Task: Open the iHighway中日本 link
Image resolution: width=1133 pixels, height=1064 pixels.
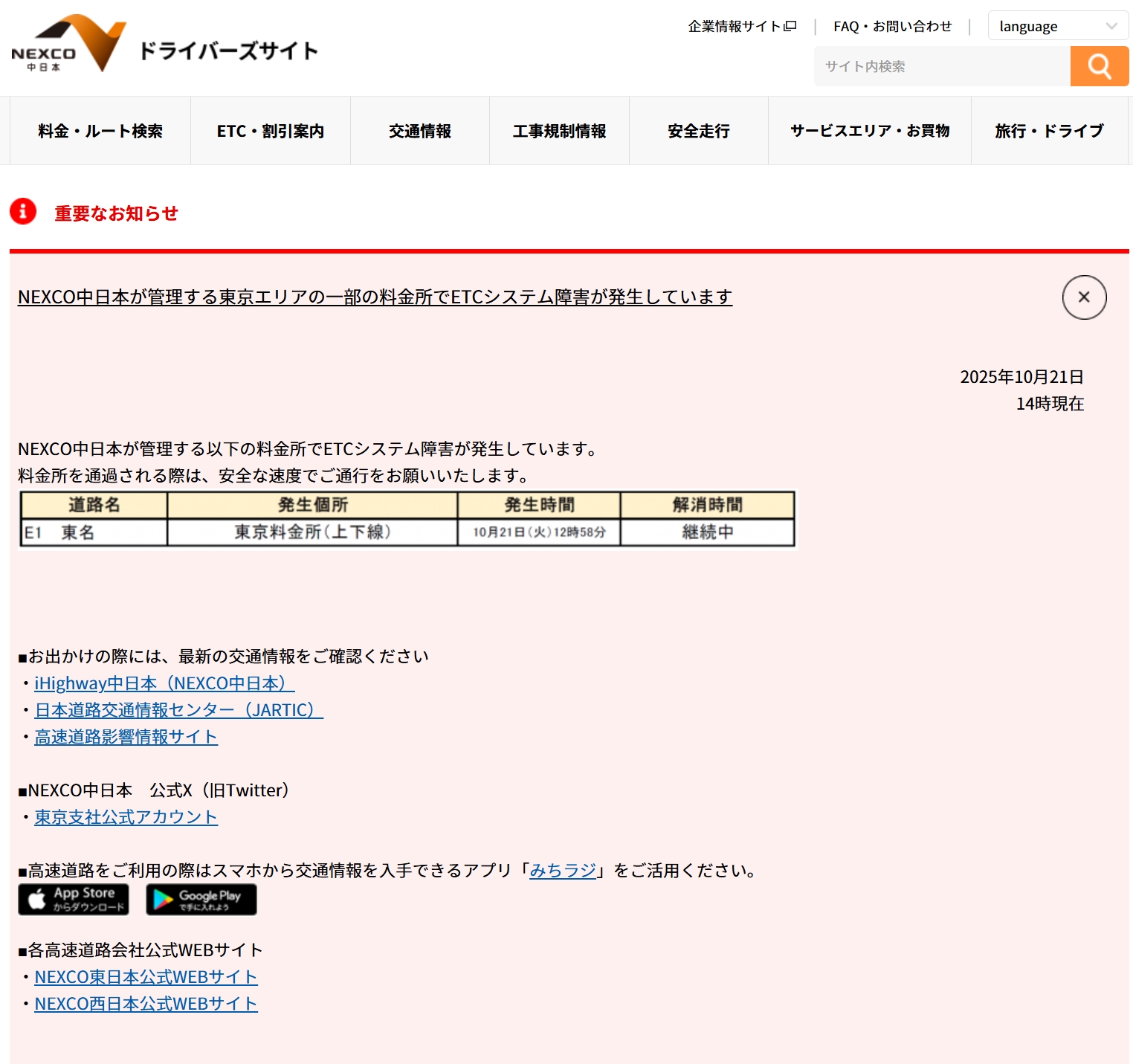Action: click(x=164, y=683)
